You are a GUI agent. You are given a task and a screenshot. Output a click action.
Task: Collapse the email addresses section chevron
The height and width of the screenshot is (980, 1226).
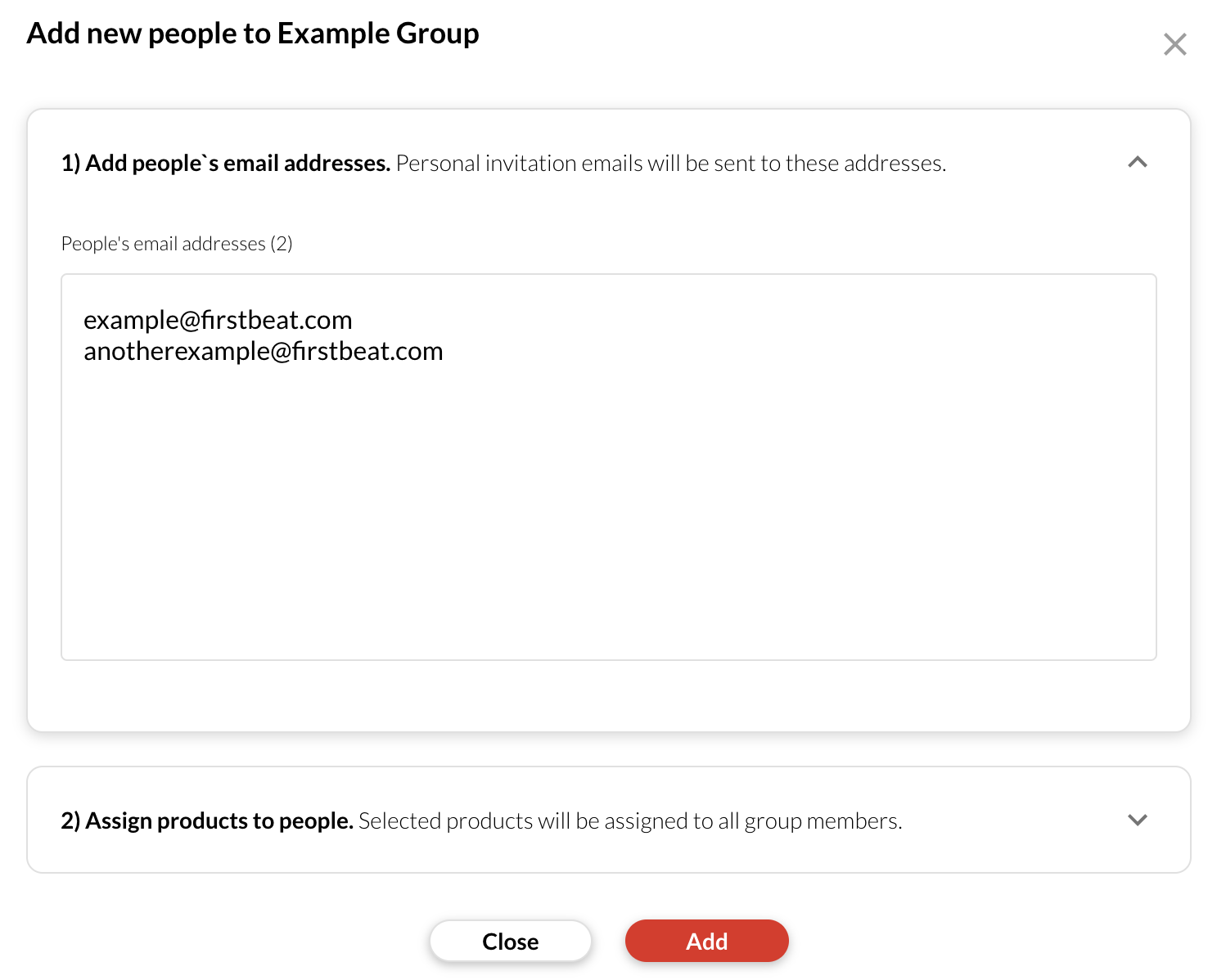(x=1137, y=163)
